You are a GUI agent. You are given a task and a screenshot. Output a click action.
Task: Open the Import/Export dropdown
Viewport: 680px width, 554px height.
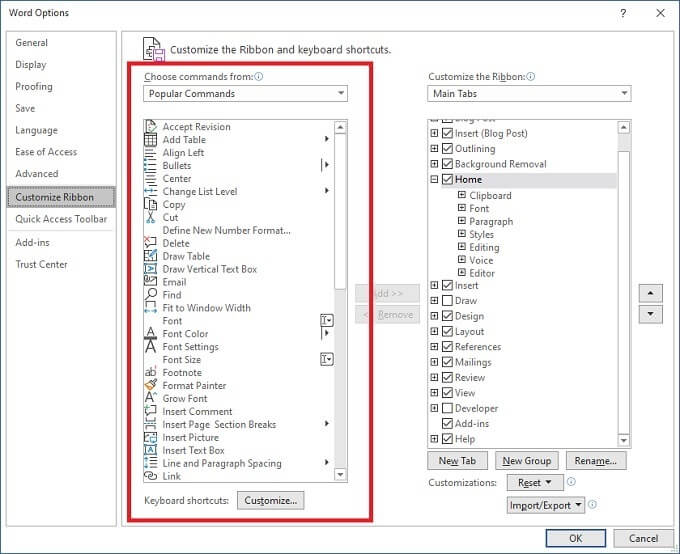pyautogui.click(x=546, y=505)
